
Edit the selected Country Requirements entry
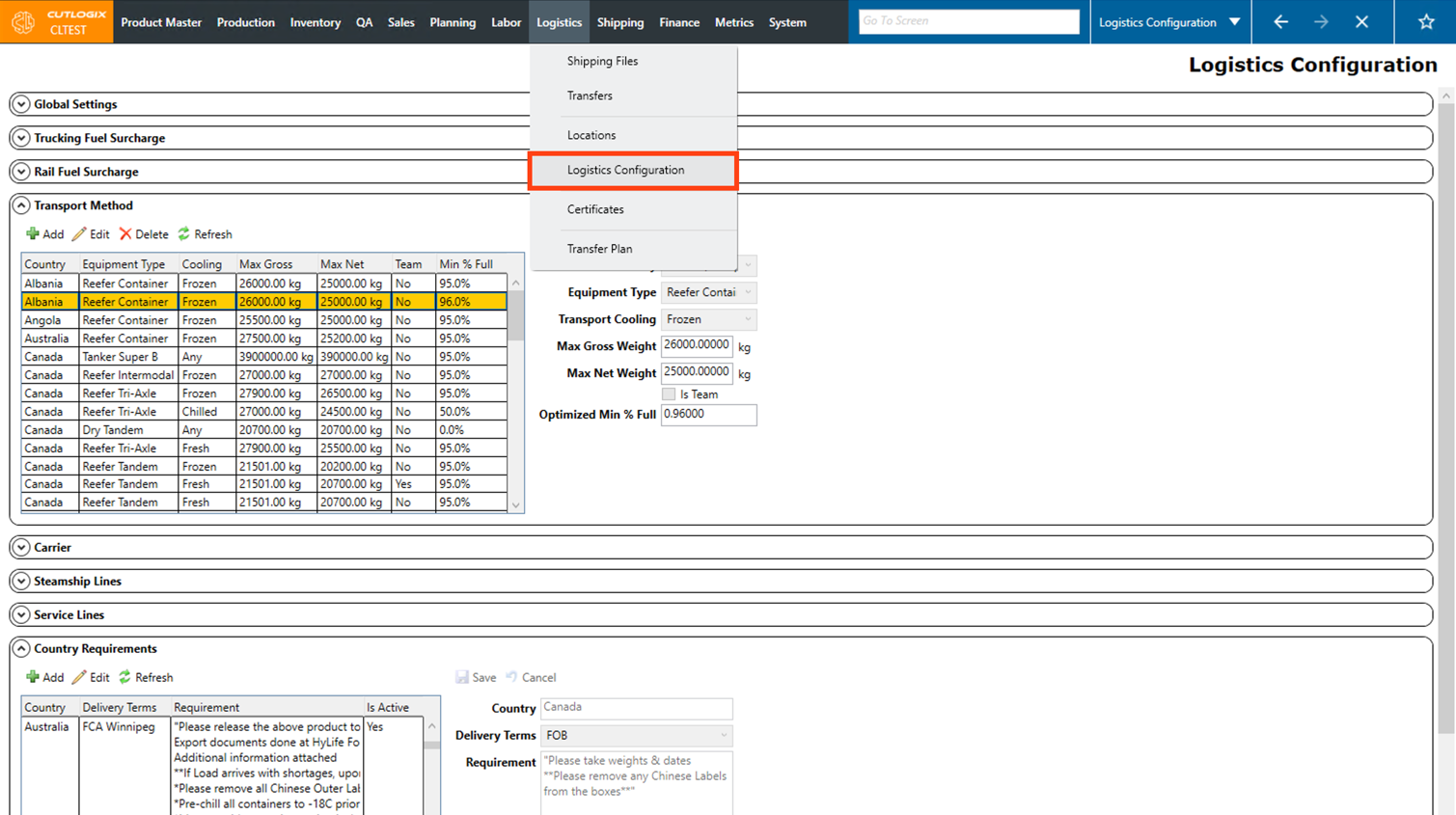pos(91,677)
